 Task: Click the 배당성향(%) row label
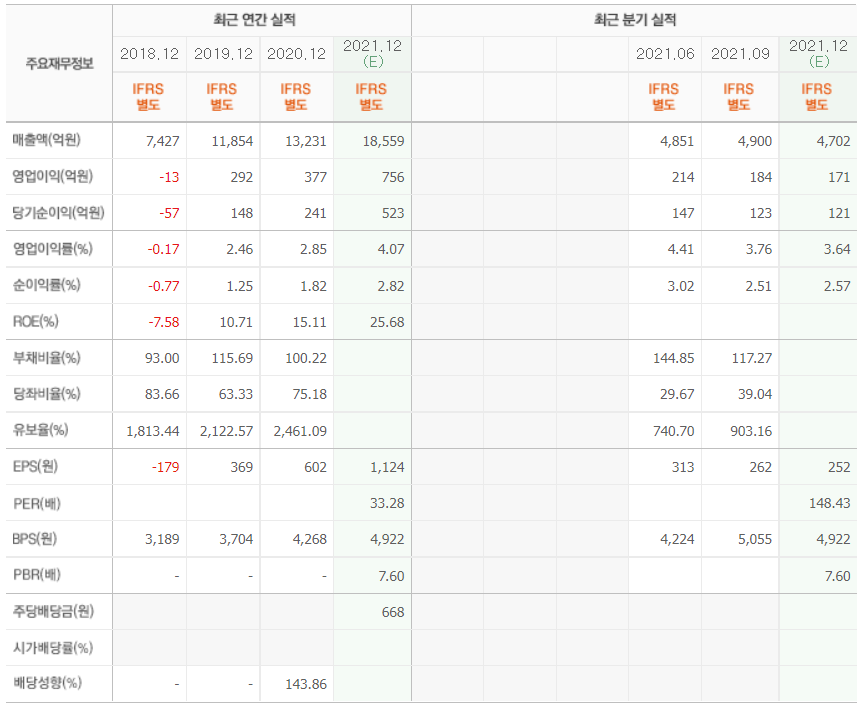click(47, 683)
